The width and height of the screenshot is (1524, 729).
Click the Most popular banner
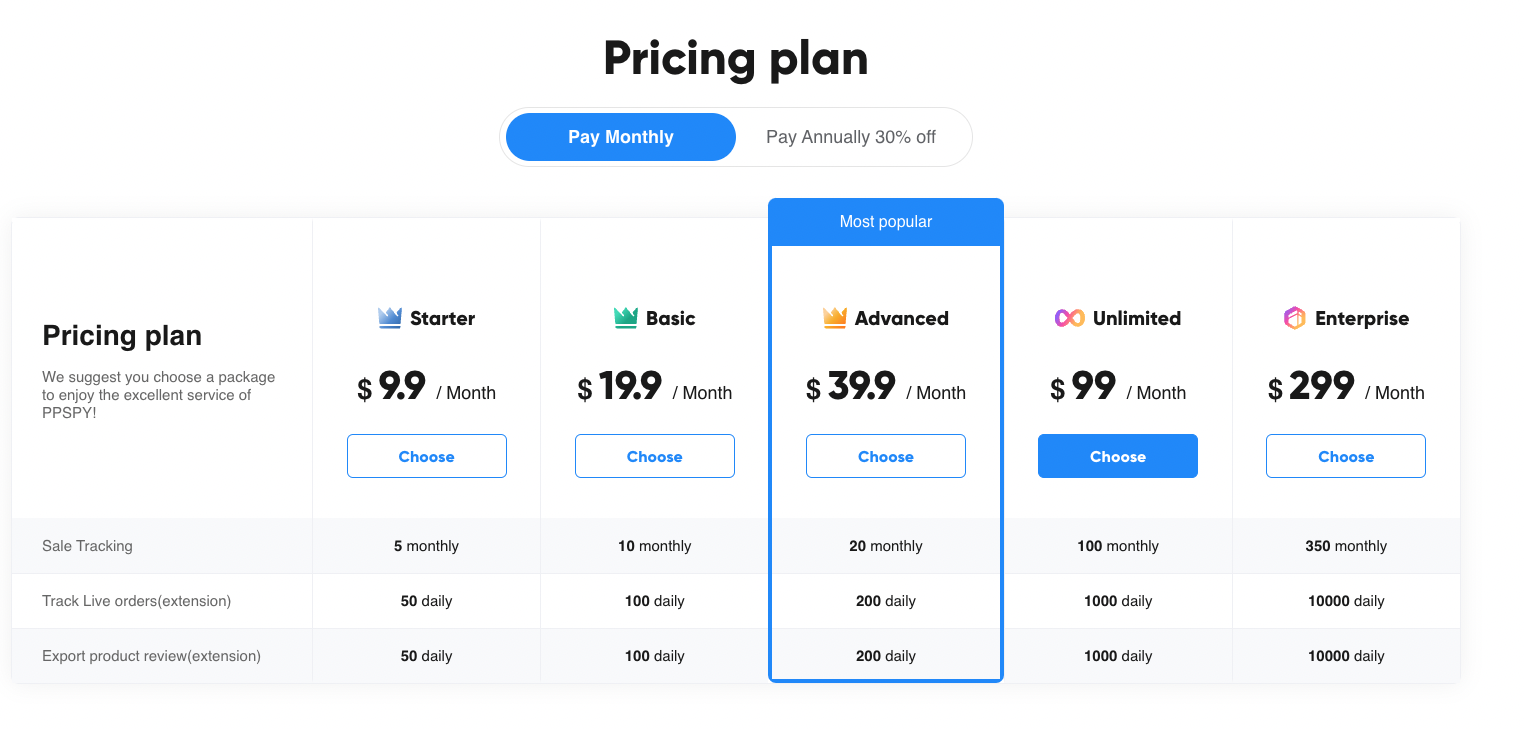(885, 222)
